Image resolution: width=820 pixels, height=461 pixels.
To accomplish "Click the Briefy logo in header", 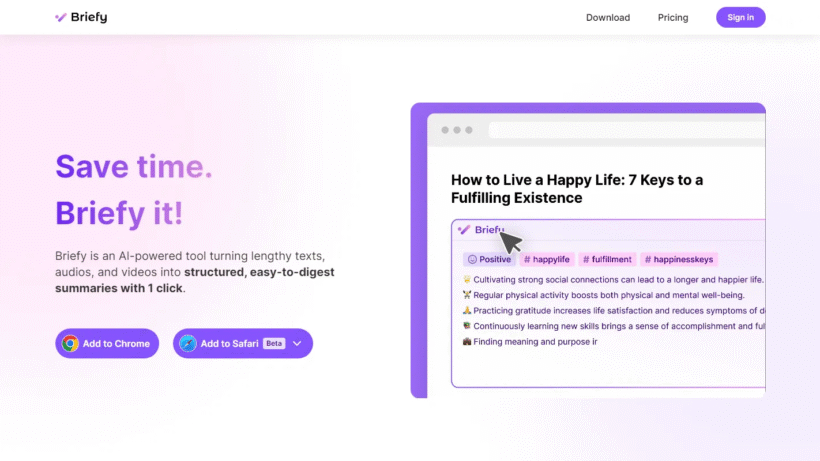I will (81, 17).
